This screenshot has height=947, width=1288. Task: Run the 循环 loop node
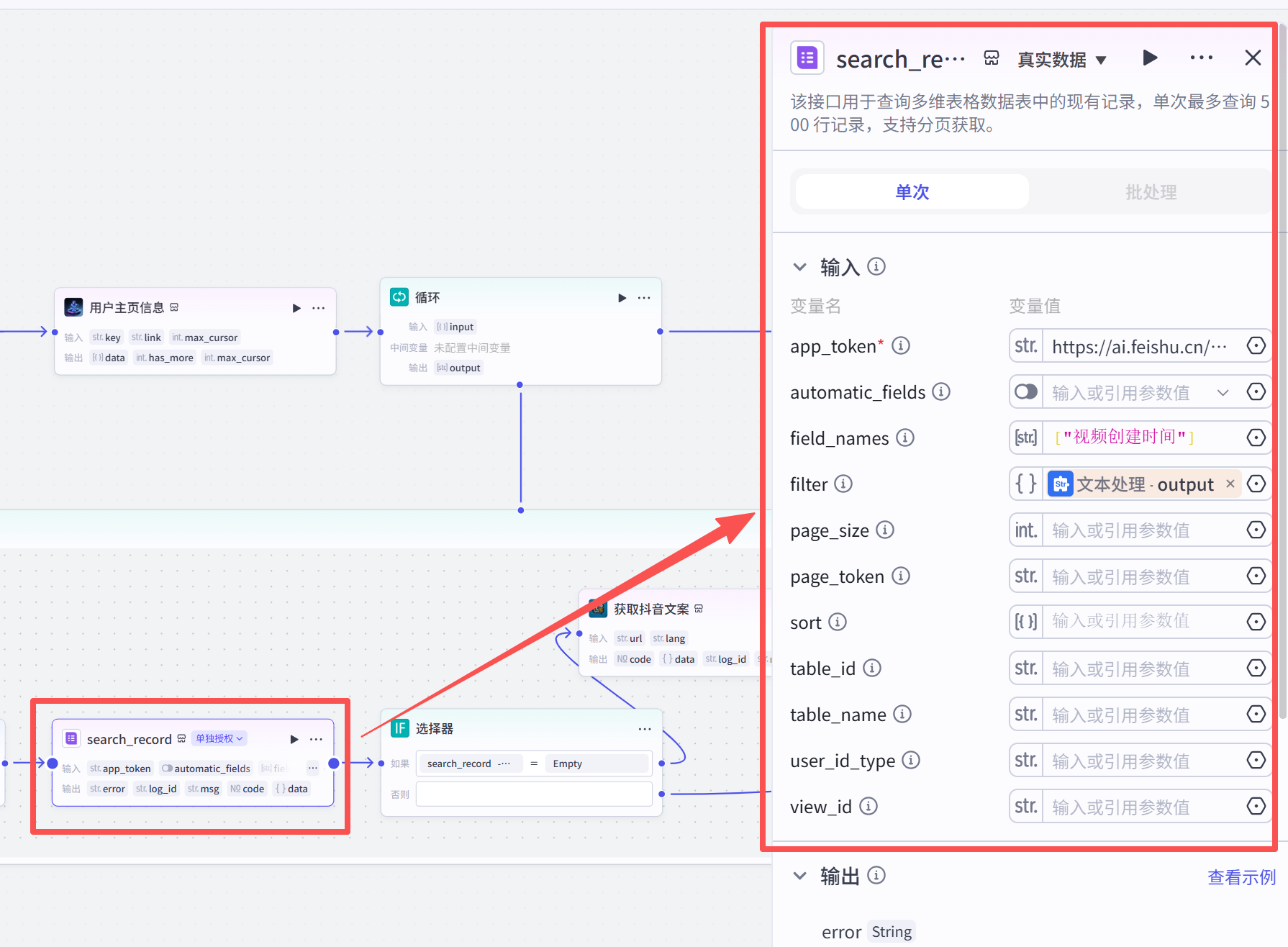pyautogui.click(x=622, y=298)
